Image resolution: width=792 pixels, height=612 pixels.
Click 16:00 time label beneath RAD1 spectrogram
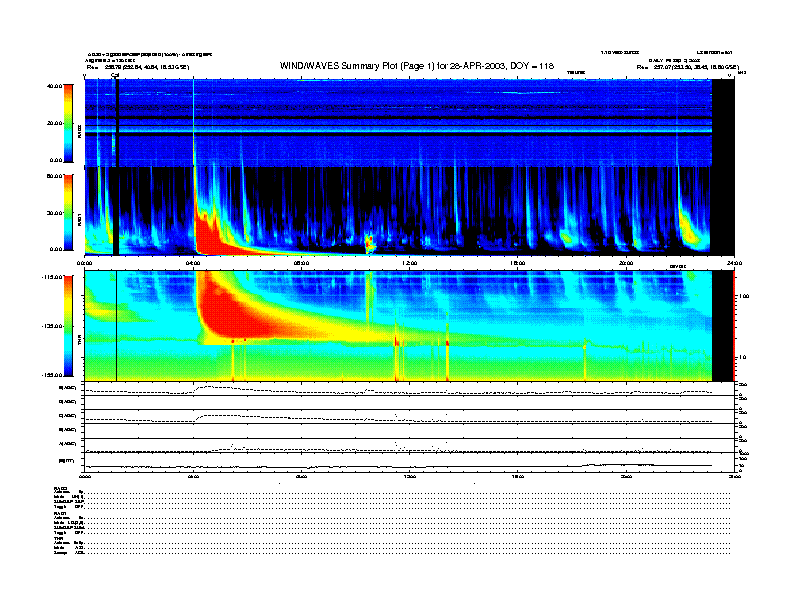[x=517, y=263]
